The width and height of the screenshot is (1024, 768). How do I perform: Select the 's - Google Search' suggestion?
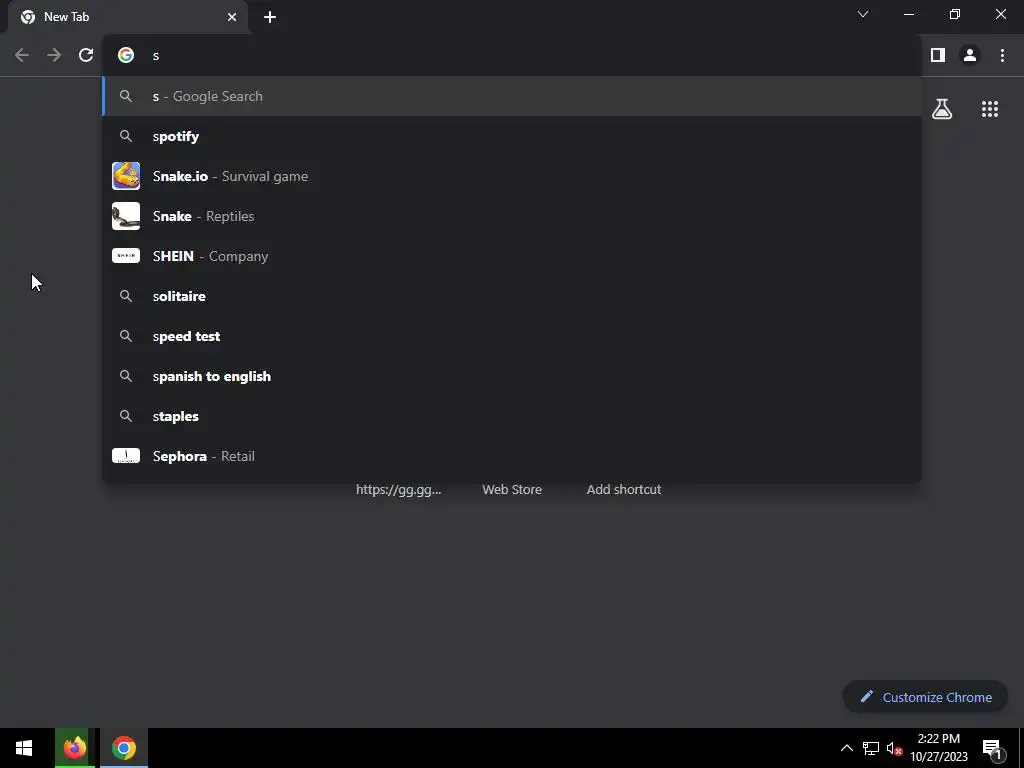click(x=513, y=96)
